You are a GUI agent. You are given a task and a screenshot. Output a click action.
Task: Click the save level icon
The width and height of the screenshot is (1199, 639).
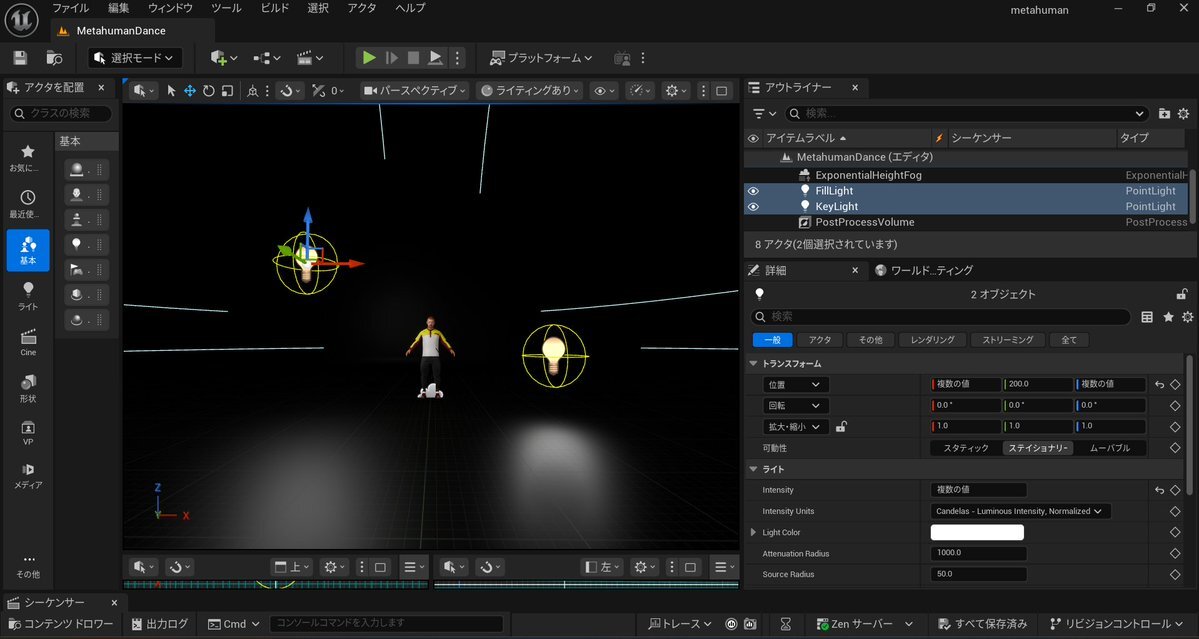click(20, 58)
